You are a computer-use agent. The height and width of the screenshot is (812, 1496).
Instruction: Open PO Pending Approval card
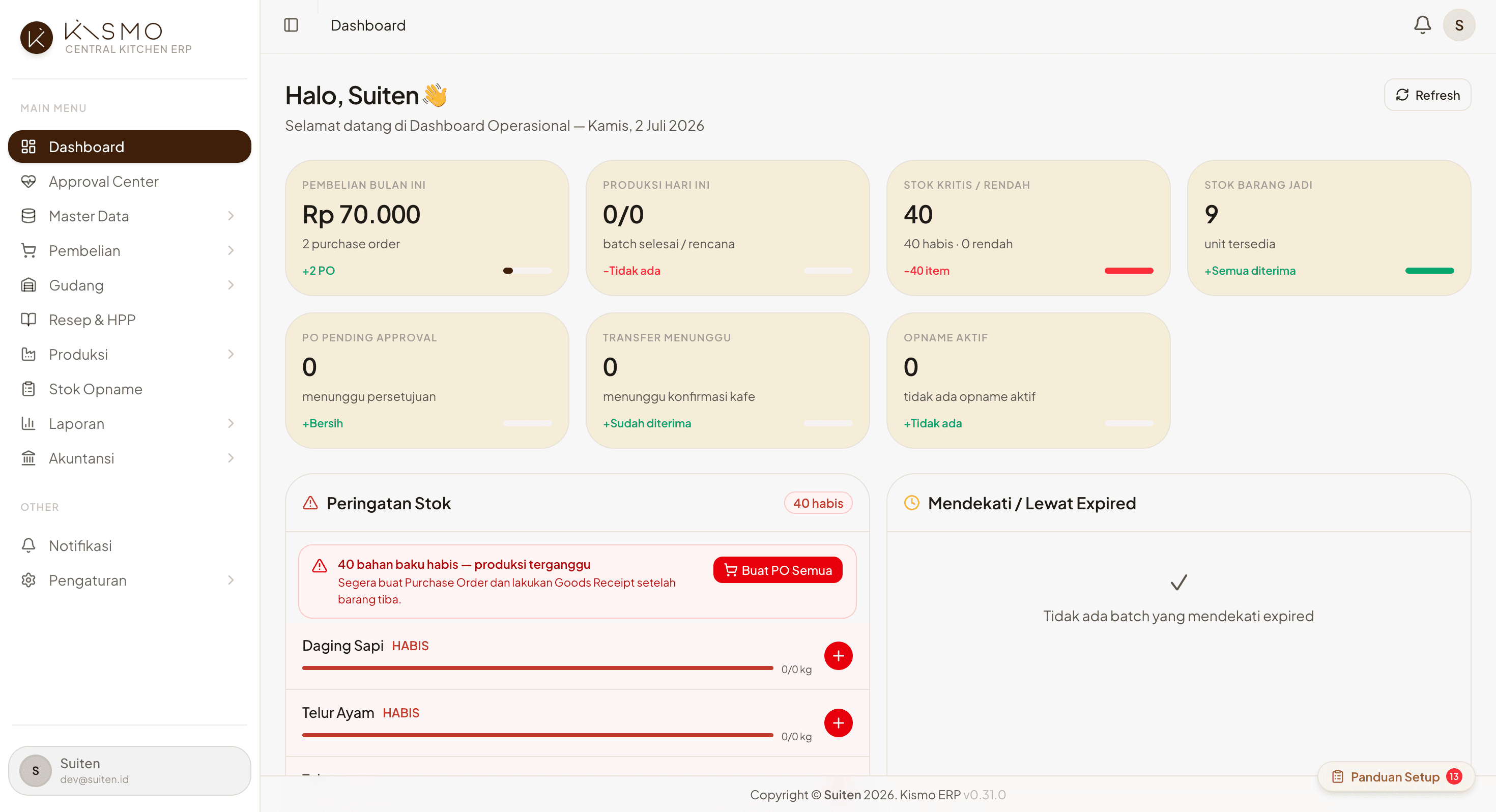426,381
